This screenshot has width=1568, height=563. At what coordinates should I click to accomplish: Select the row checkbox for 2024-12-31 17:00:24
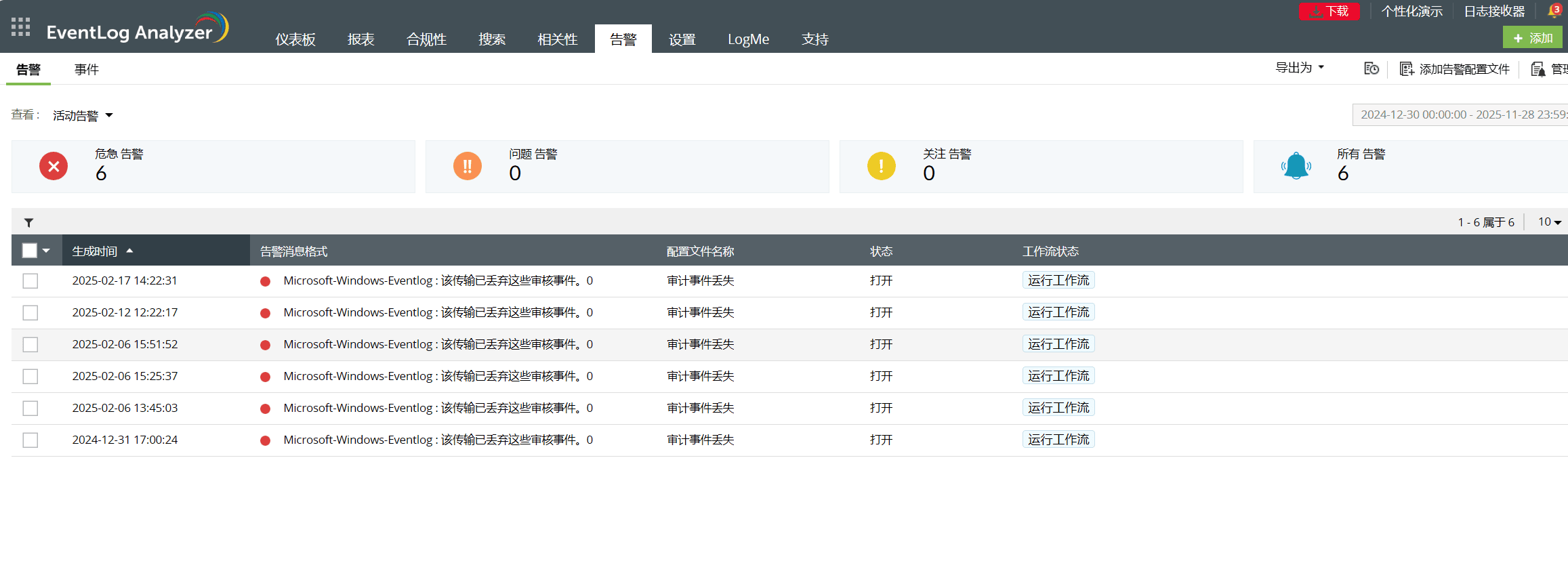pyautogui.click(x=30, y=440)
